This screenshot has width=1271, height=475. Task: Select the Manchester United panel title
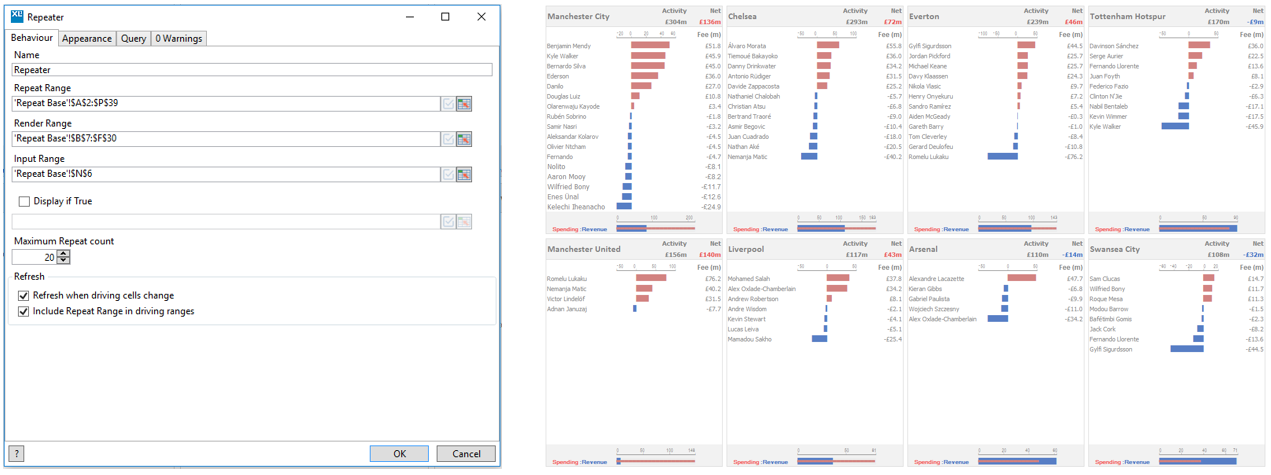pyautogui.click(x=583, y=249)
